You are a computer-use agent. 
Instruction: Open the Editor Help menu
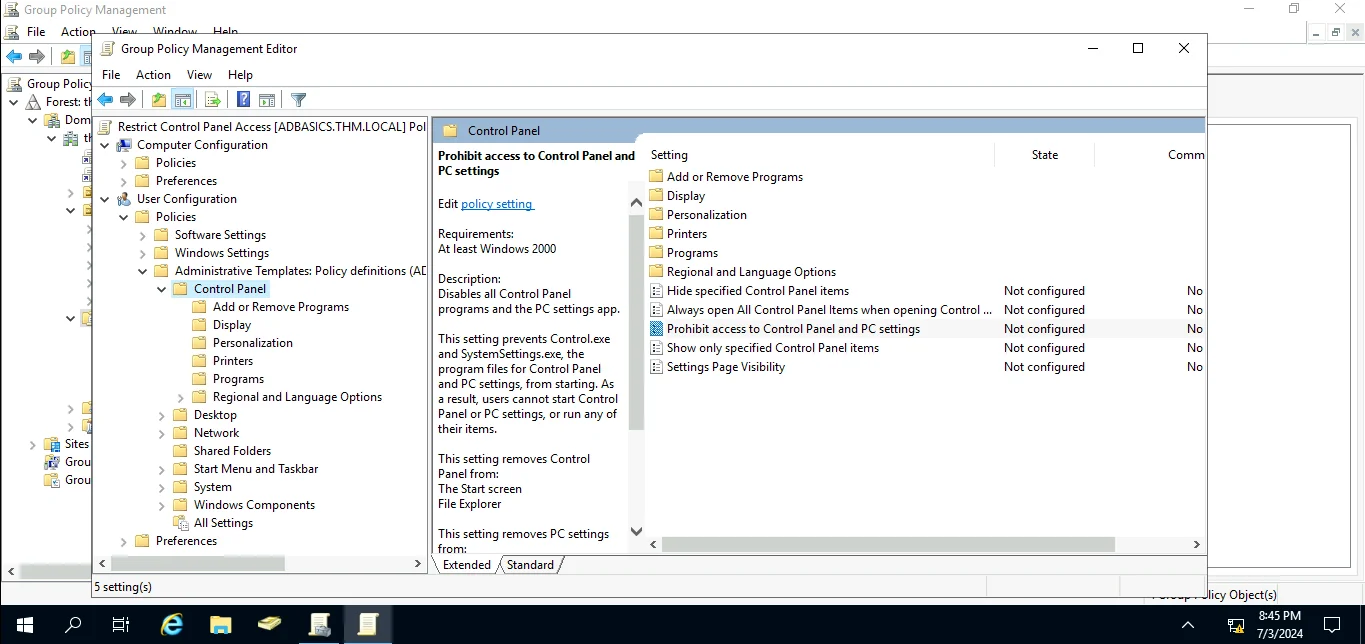coord(240,75)
